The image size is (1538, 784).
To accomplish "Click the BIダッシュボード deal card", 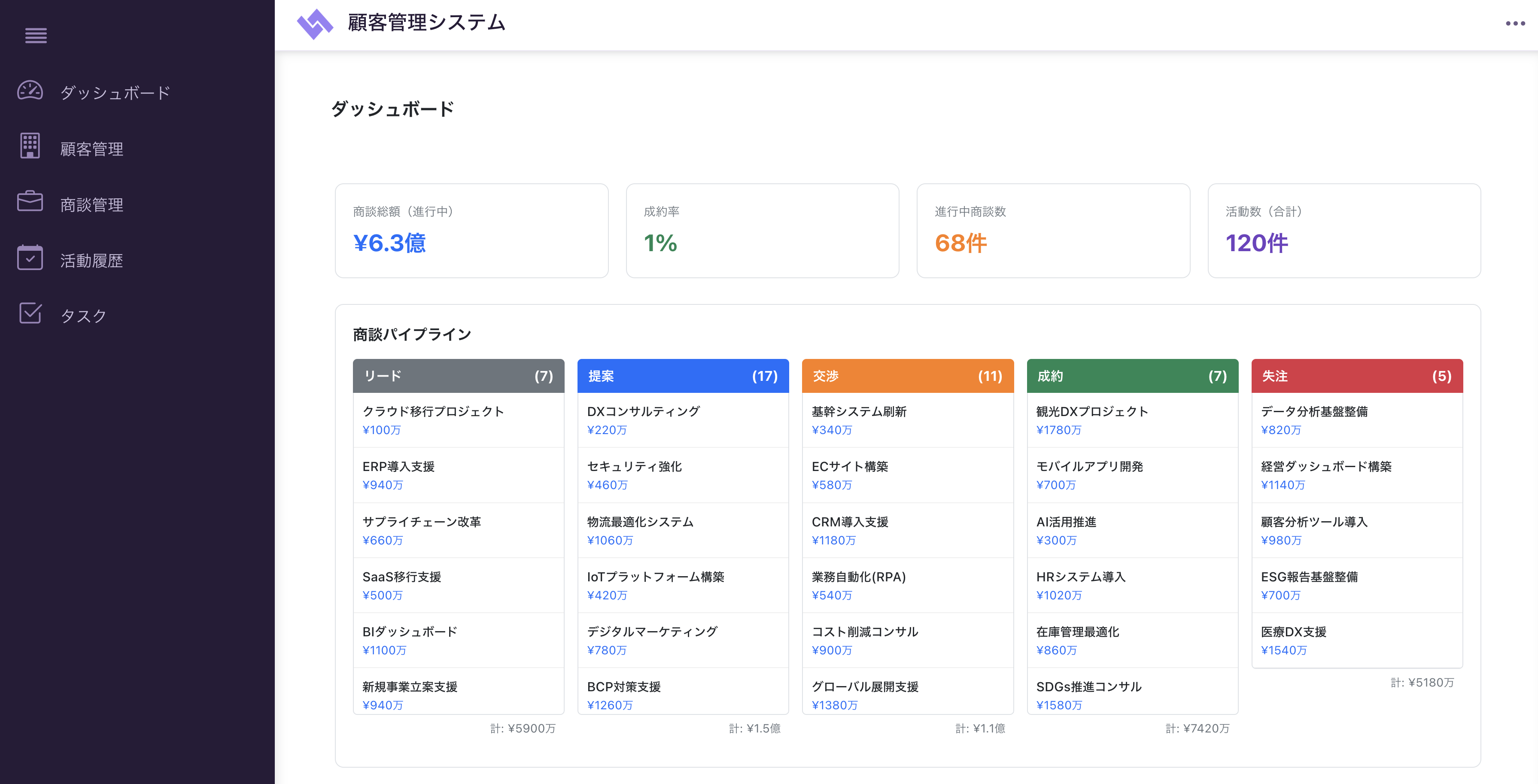I will pos(459,640).
